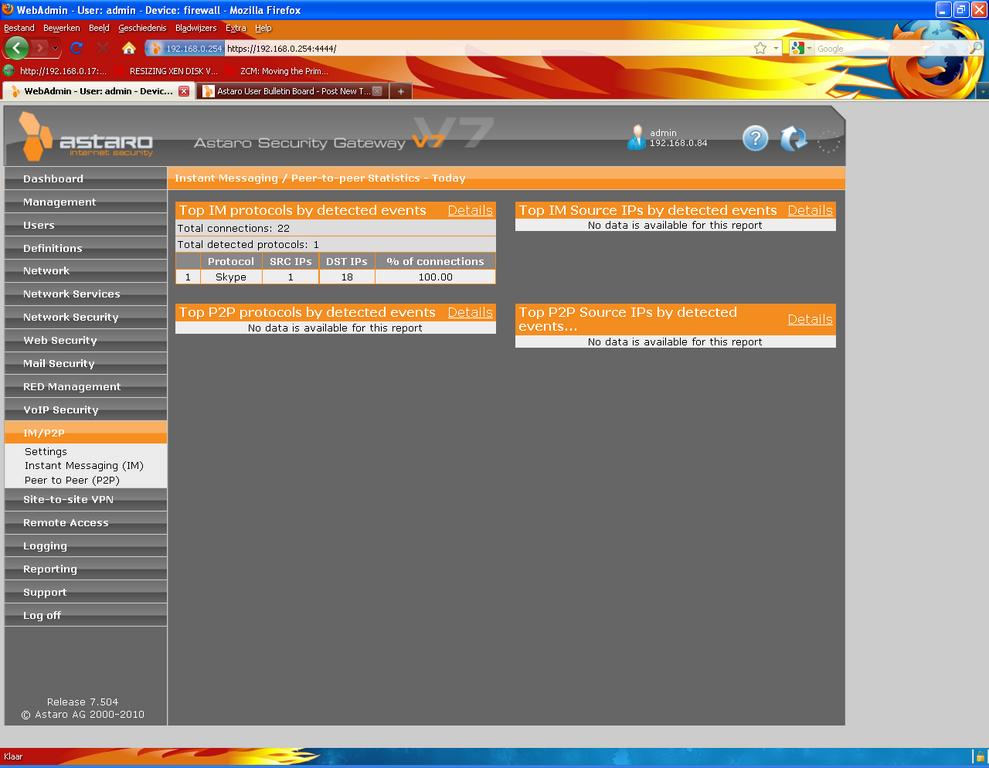Viewport: 989px width, 768px height.
Task: Open a new tab with plus button
Action: point(400,91)
